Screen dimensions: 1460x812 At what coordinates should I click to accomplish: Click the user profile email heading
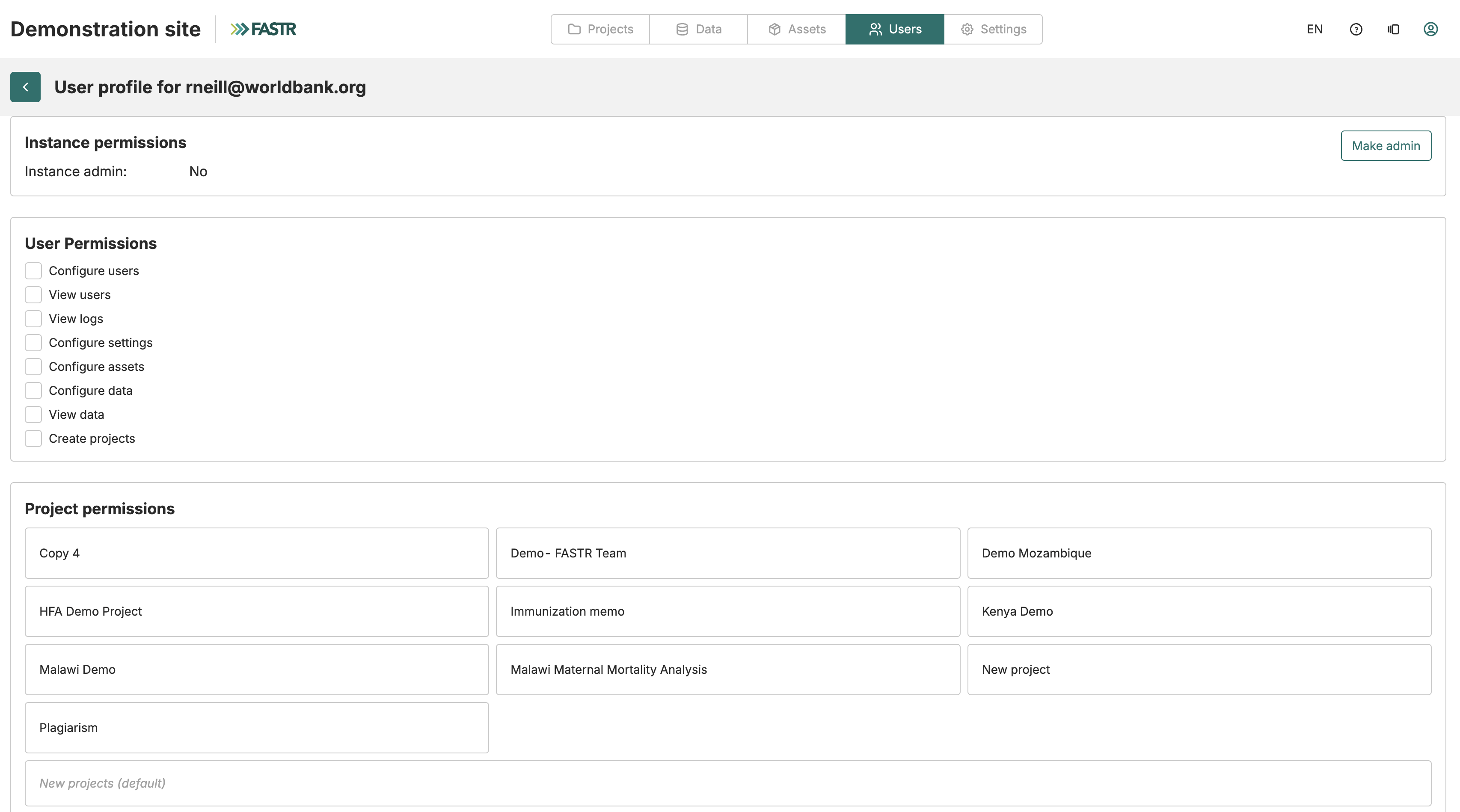click(210, 87)
